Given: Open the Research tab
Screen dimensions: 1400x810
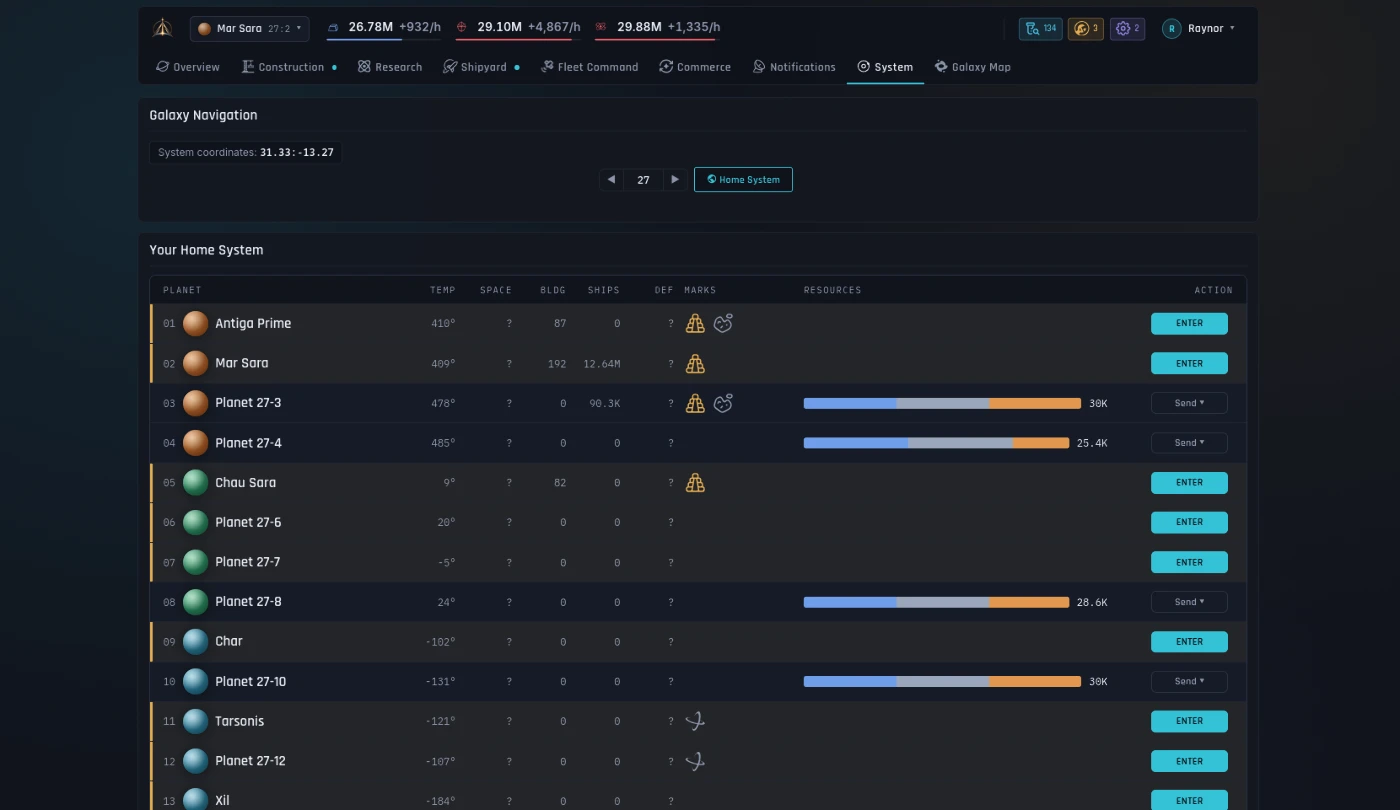Looking at the screenshot, I should point(390,67).
